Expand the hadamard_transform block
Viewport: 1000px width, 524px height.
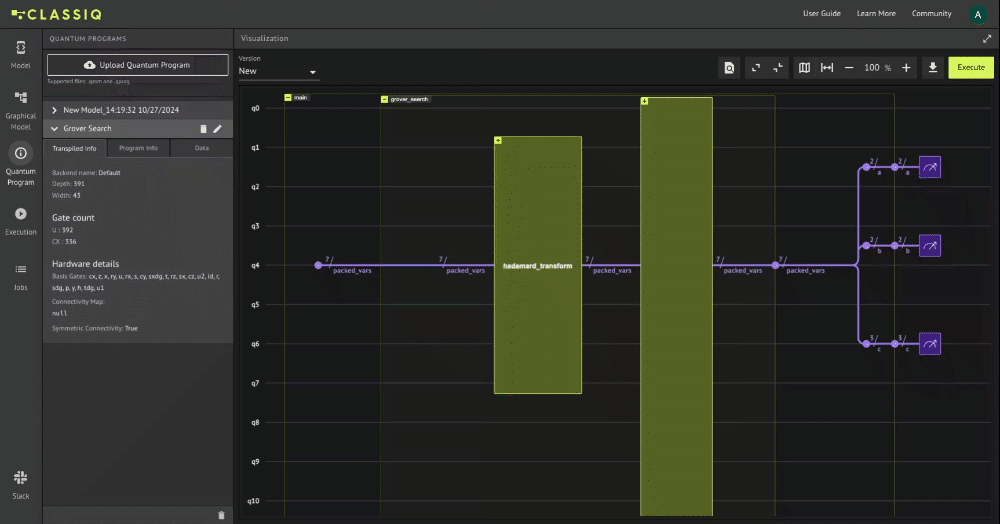(x=498, y=140)
